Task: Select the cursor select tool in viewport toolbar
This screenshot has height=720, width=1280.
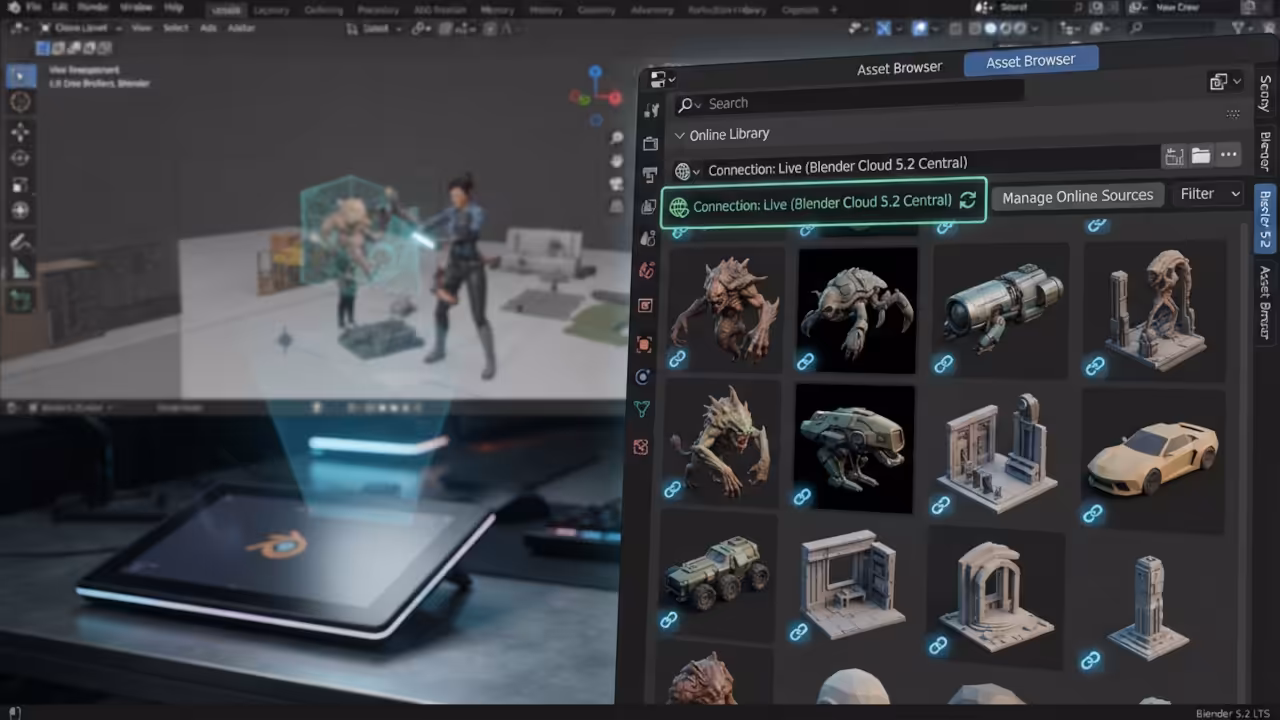Action: pos(21,76)
